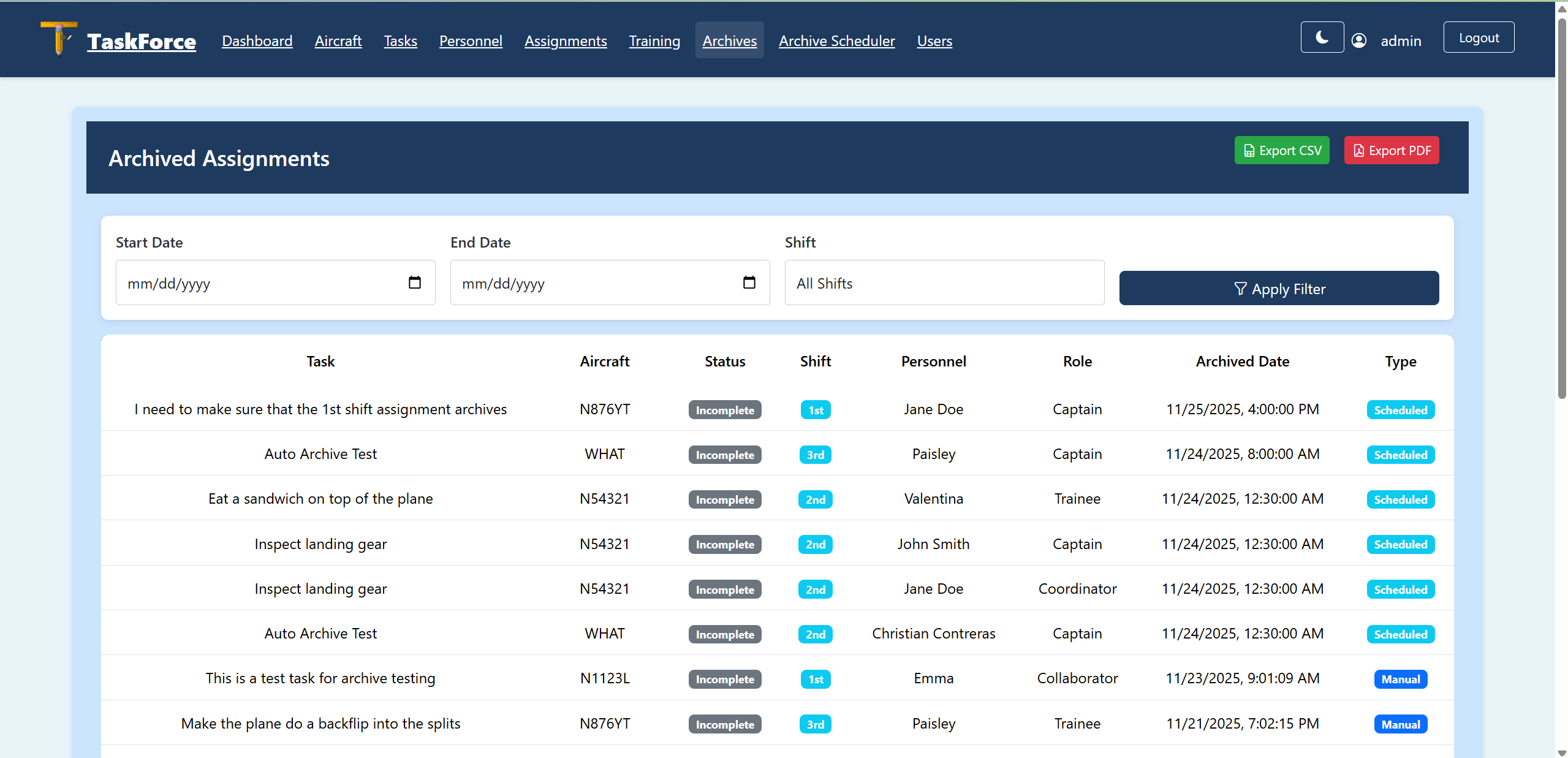The height and width of the screenshot is (758, 1568).
Task: Click the Scheduled badge on Auto Archive Test
Action: click(x=1401, y=454)
